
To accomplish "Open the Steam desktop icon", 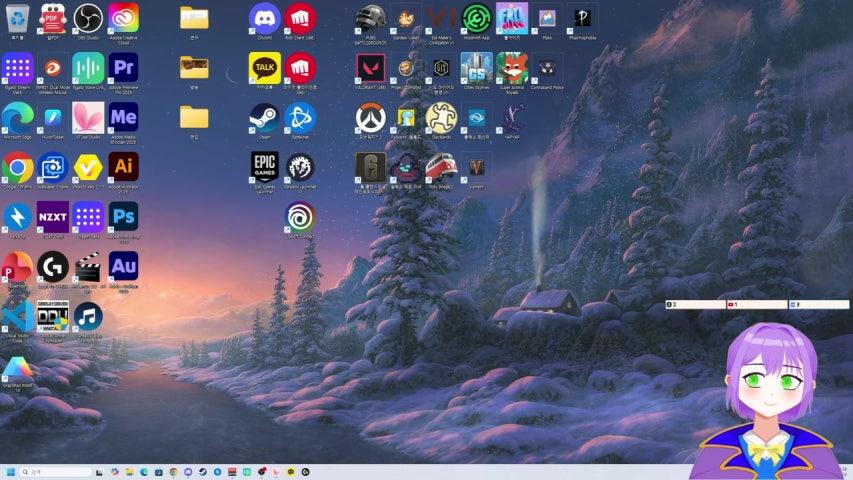I will point(264,118).
